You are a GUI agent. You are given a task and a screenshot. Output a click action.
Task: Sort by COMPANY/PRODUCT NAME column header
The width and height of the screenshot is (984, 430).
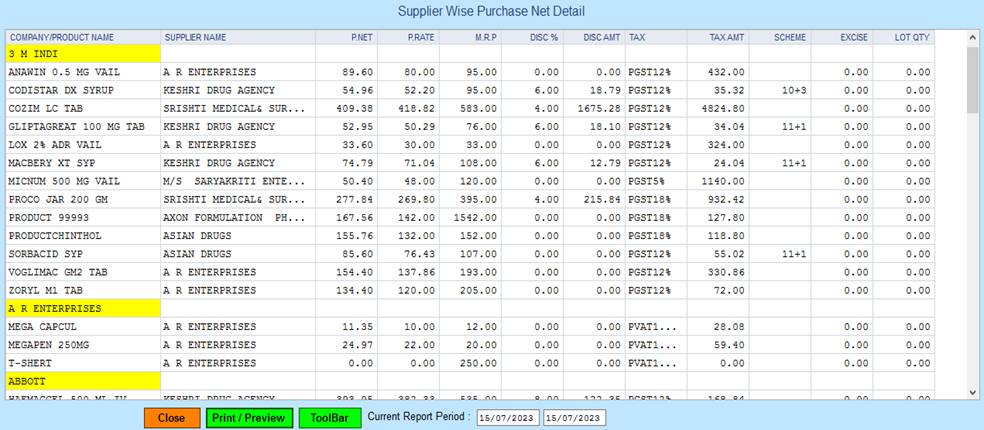point(62,37)
